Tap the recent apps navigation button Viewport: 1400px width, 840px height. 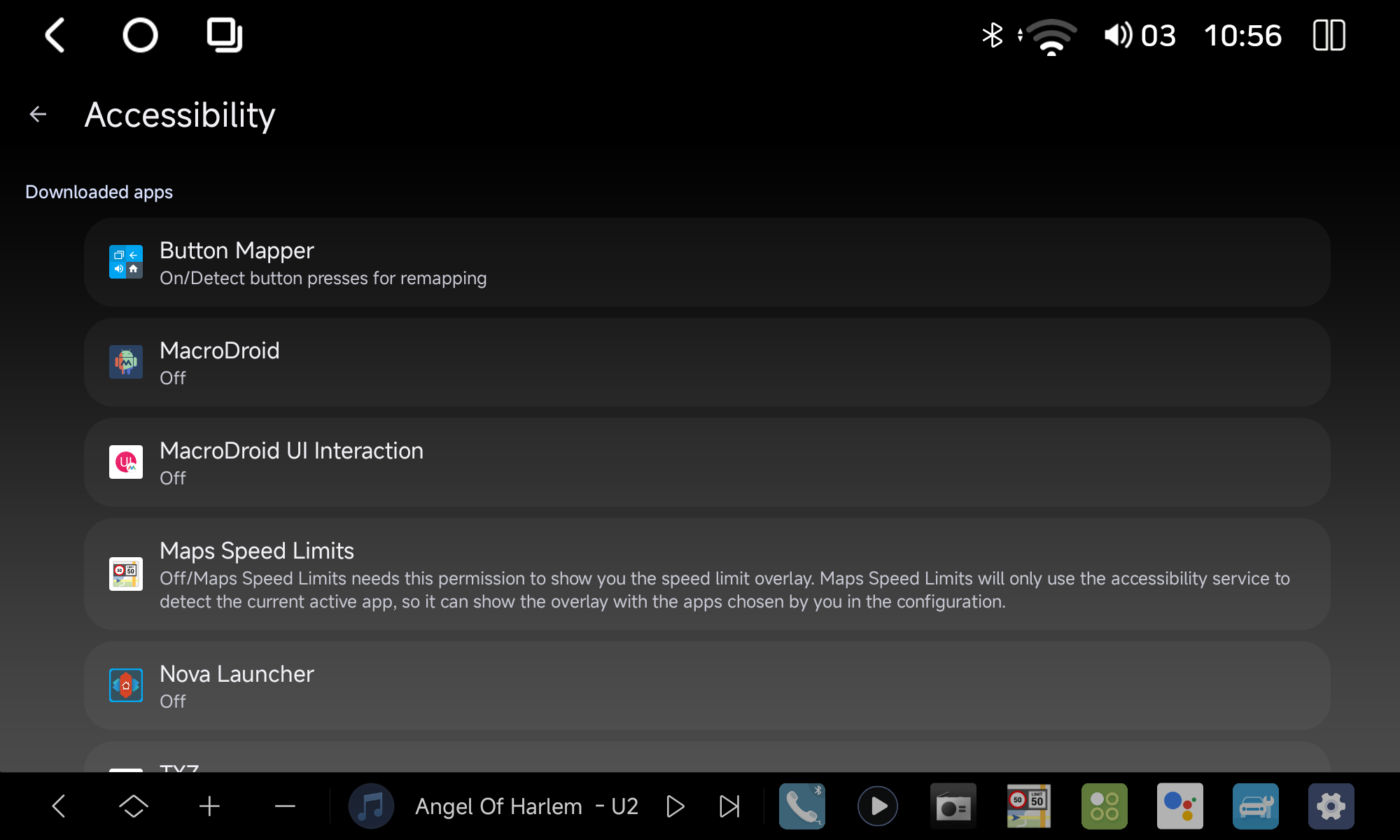224,35
